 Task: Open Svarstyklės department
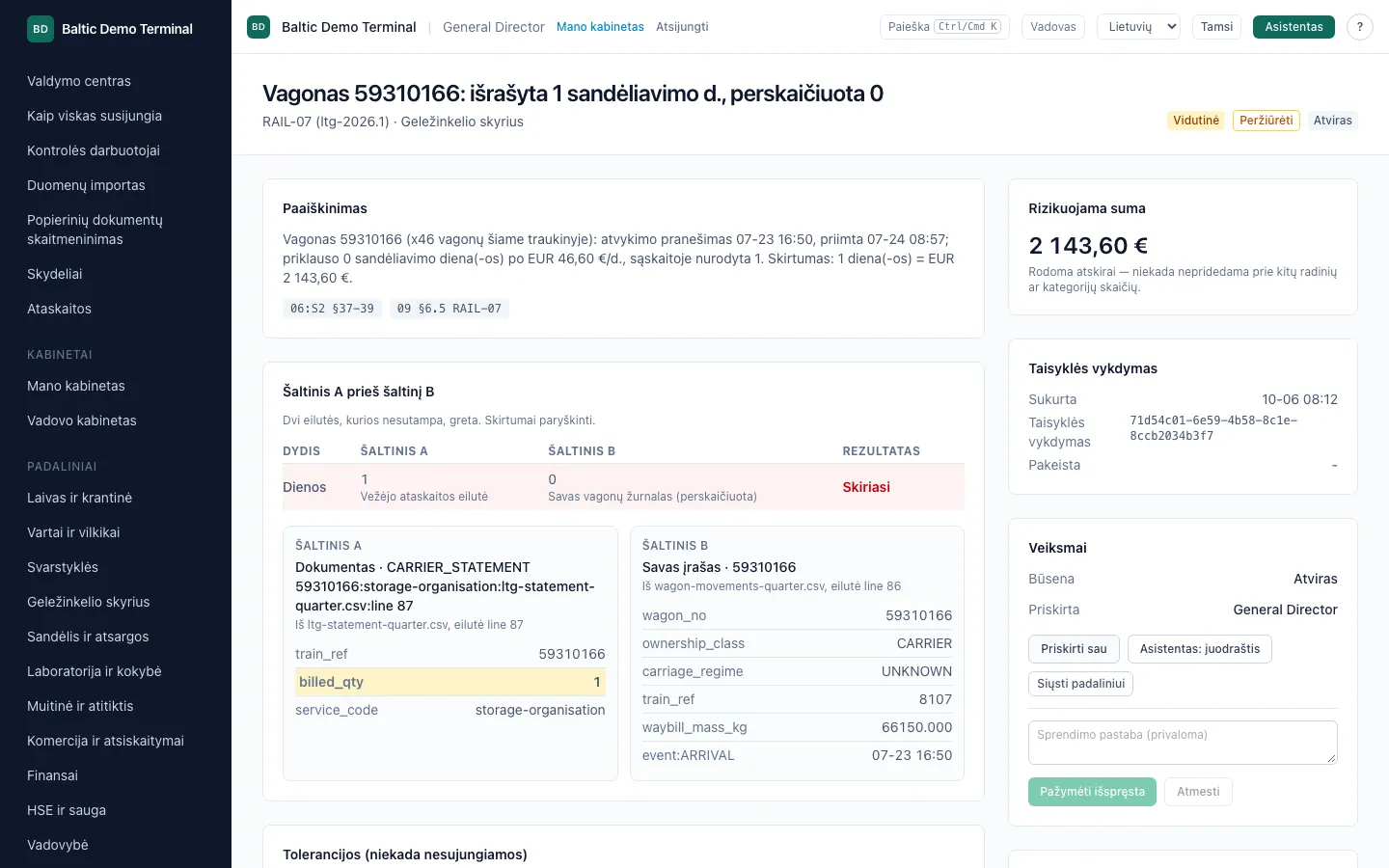(x=63, y=567)
